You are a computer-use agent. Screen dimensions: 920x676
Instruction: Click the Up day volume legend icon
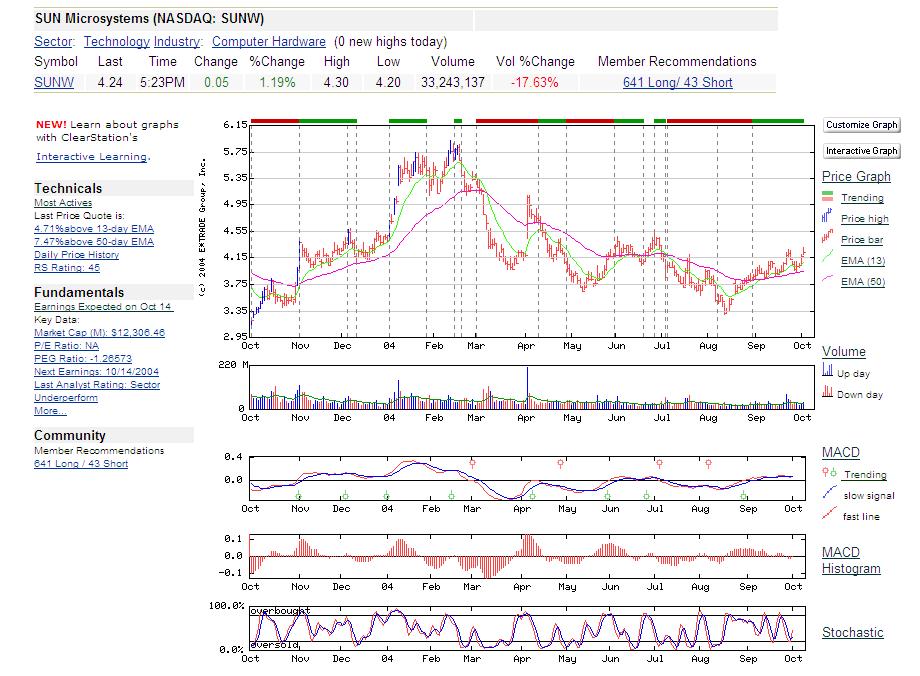[828, 372]
